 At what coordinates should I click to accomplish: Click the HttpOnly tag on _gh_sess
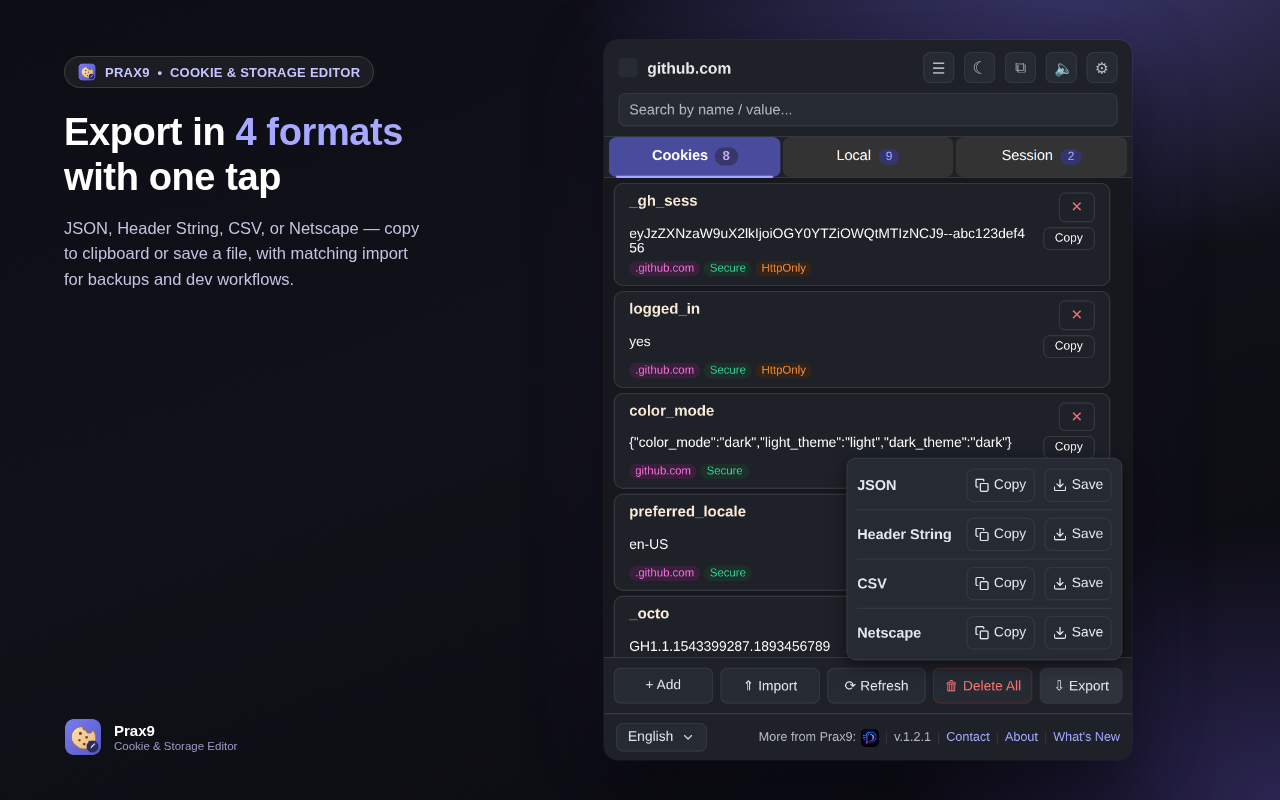tap(783, 268)
